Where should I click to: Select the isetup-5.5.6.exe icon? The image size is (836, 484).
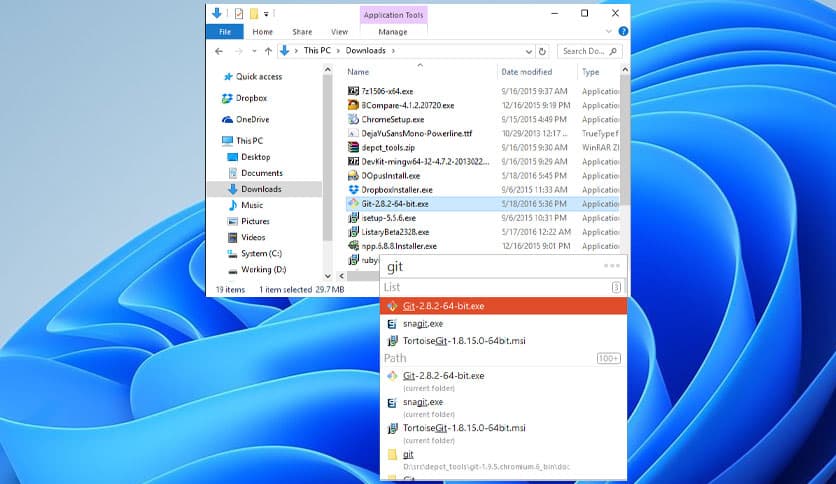click(353, 217)
